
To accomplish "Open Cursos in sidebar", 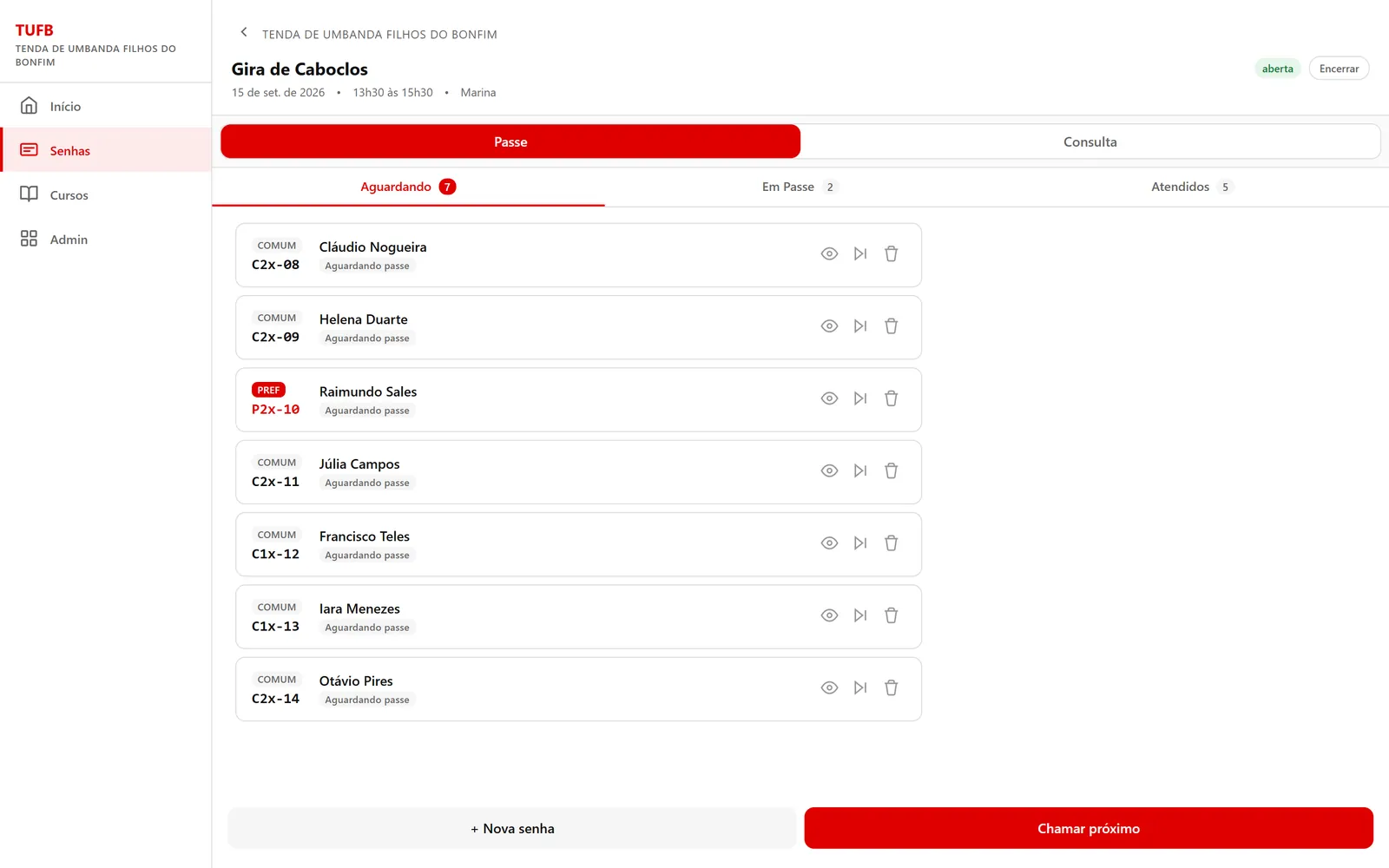I will pyautogui.click(x=106, y=194).
